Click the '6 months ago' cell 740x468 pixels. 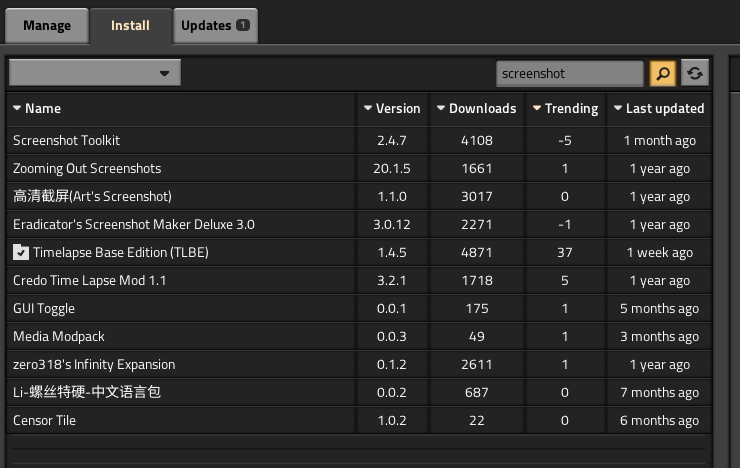point(659,420)
